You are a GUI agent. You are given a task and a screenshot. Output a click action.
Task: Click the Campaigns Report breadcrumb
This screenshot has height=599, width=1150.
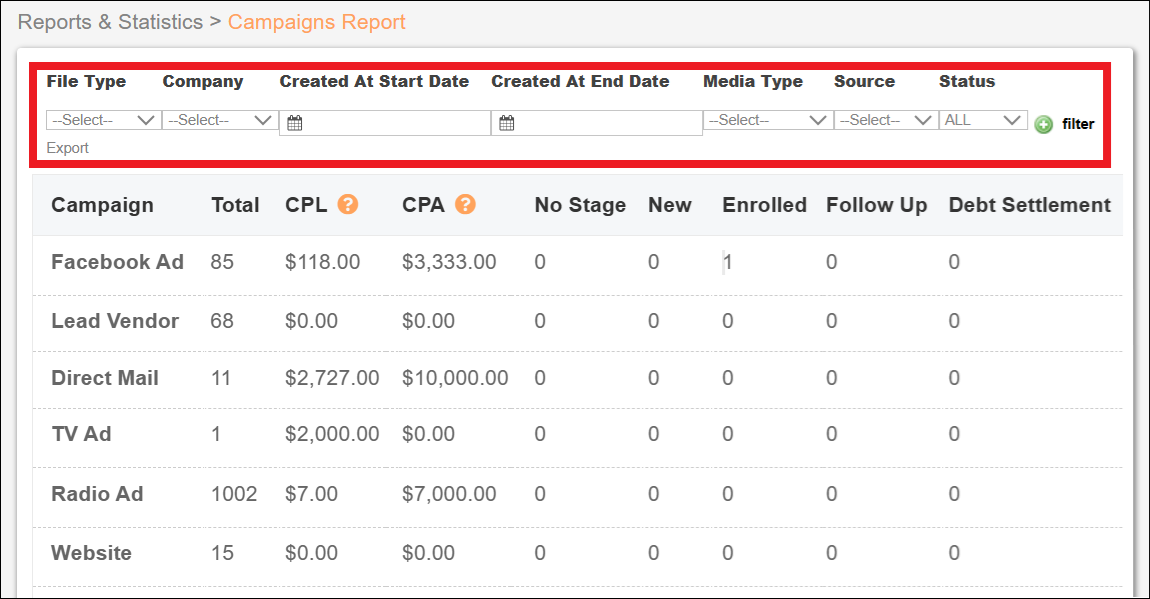point(317,22)
